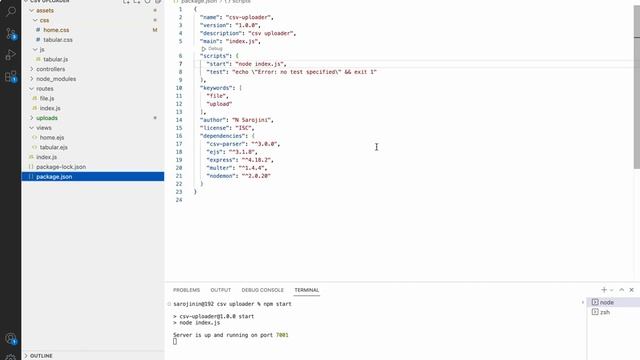Select the node terminal session
Image resolution: width=640 pixels, height=360 pixels.
coord(613,302)
